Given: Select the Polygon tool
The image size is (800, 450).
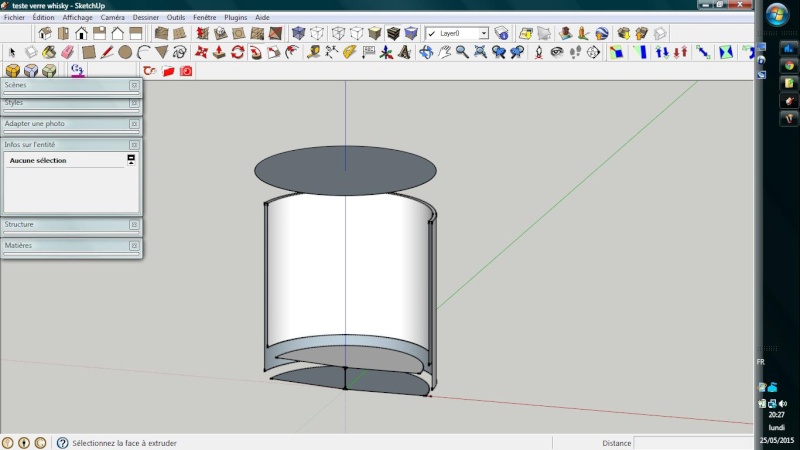Looking at the screenshot, I should (162, 52).
